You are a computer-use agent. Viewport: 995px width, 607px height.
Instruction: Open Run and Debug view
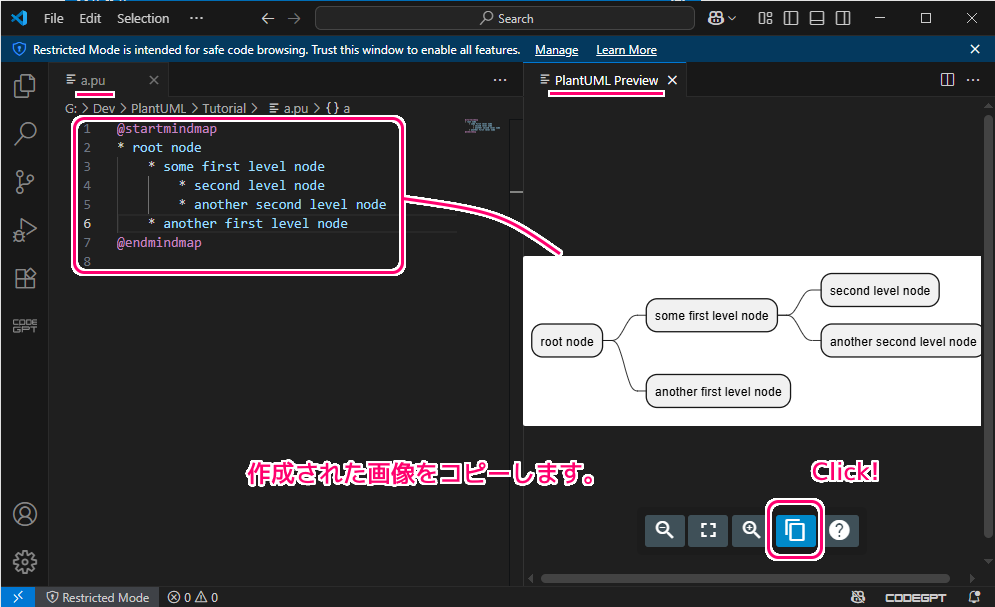point(25,230)
